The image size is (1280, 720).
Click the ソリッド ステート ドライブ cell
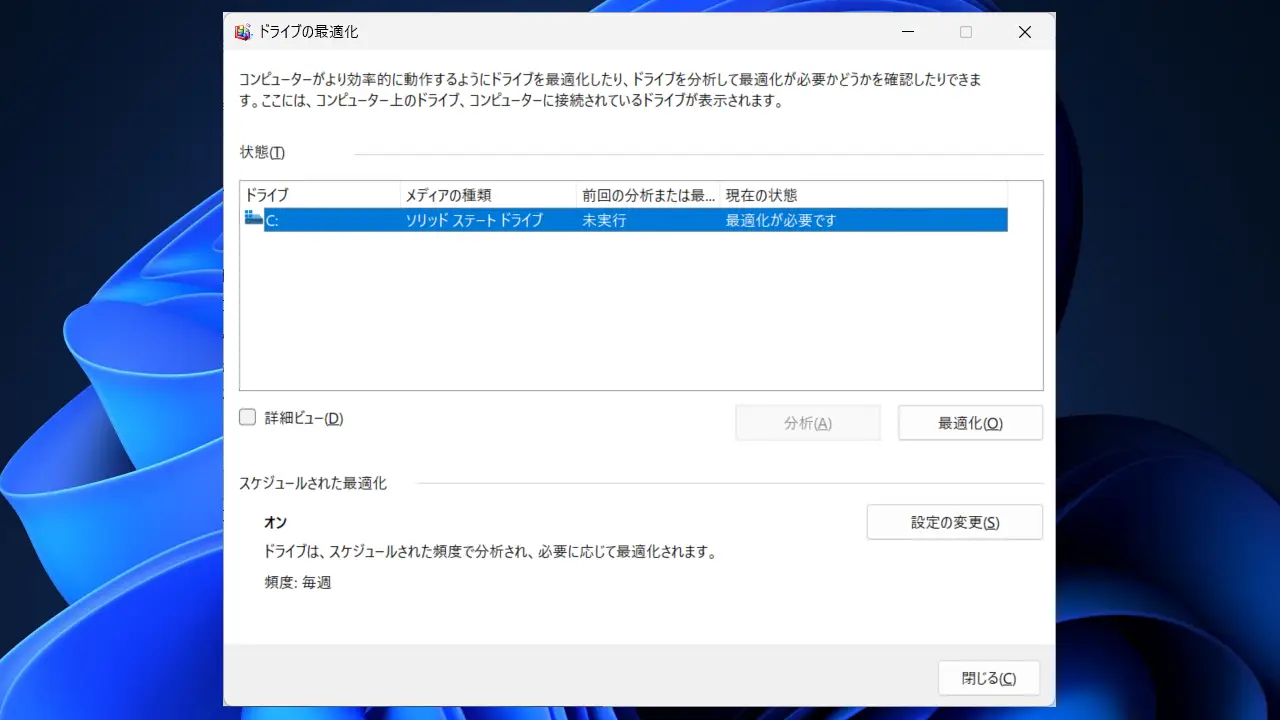tap(474, 220)
